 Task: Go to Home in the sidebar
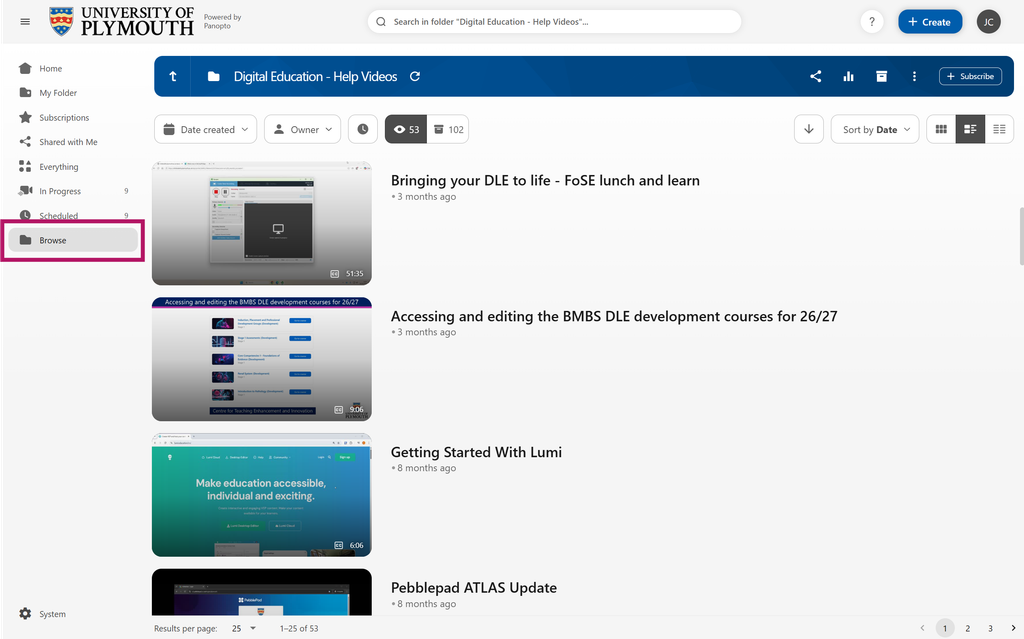50,69
